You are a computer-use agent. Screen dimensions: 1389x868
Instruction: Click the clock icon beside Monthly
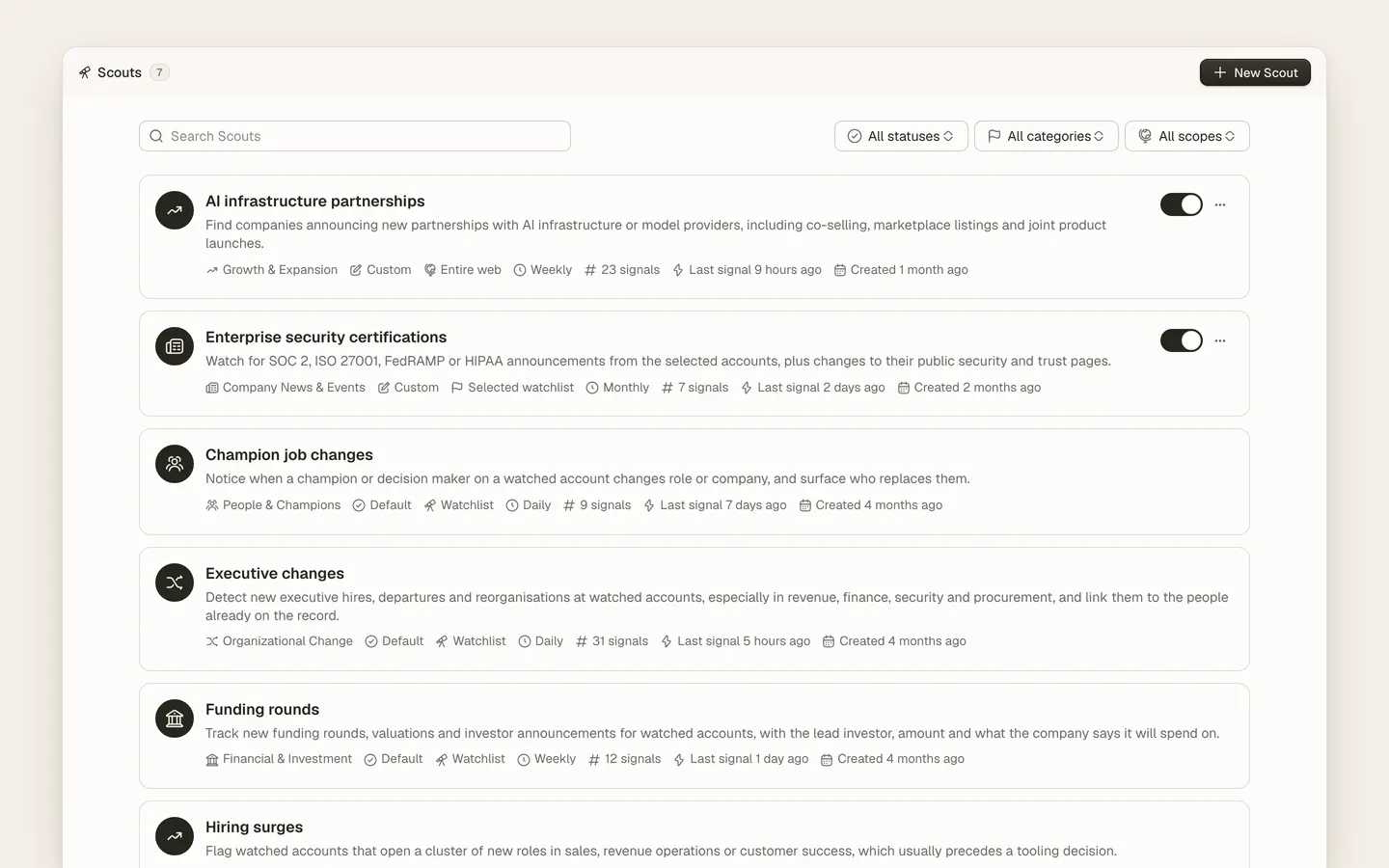[x=592, y=388]
